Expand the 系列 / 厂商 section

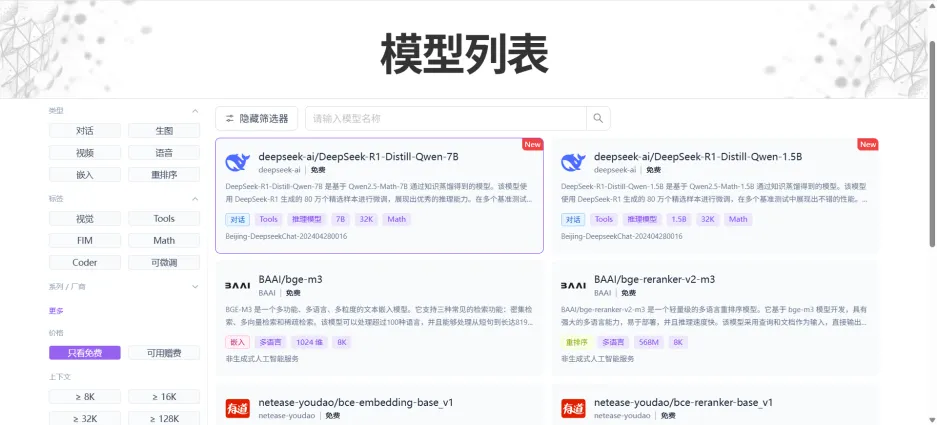click(195, 287)
